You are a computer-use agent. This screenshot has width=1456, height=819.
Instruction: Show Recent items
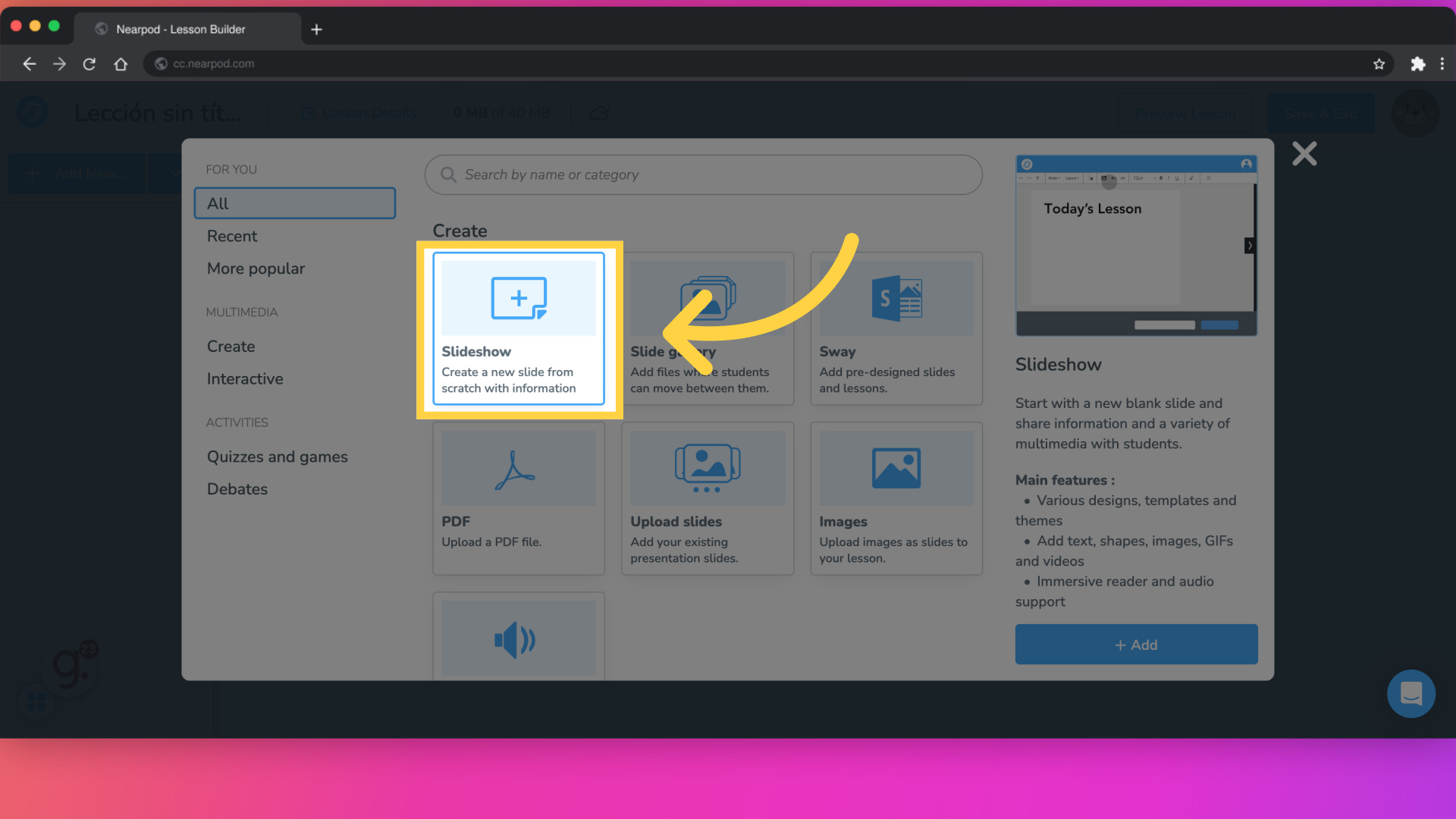pyautogui.click(x=232, y=236)
